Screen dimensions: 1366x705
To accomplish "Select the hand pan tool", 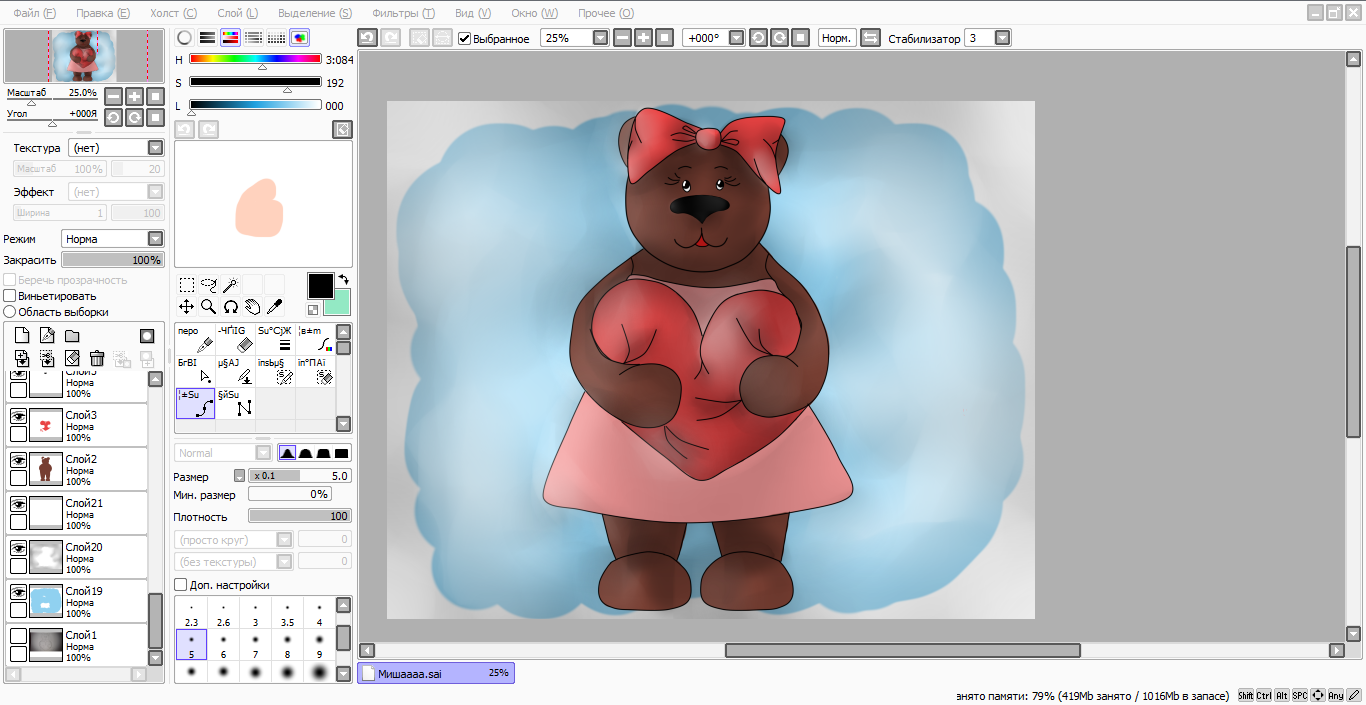I will (x=252, y=307).
